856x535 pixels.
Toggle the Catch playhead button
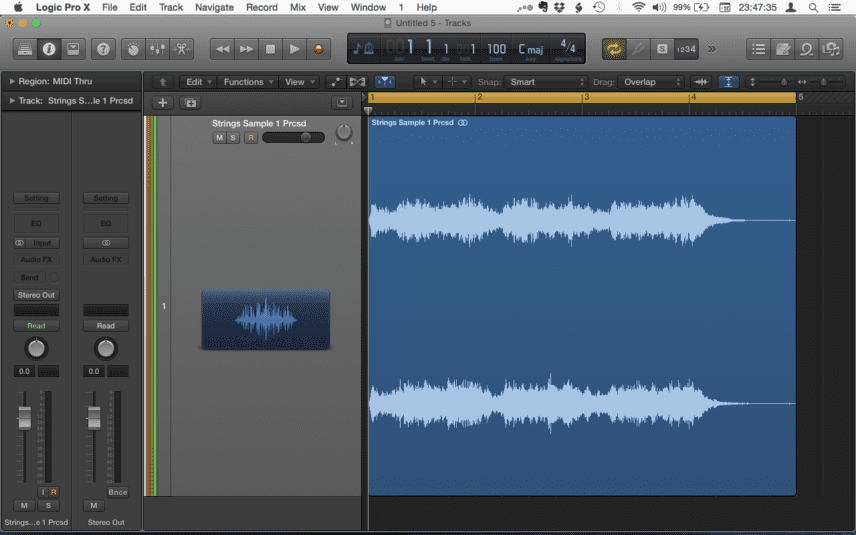click(384, 82)
